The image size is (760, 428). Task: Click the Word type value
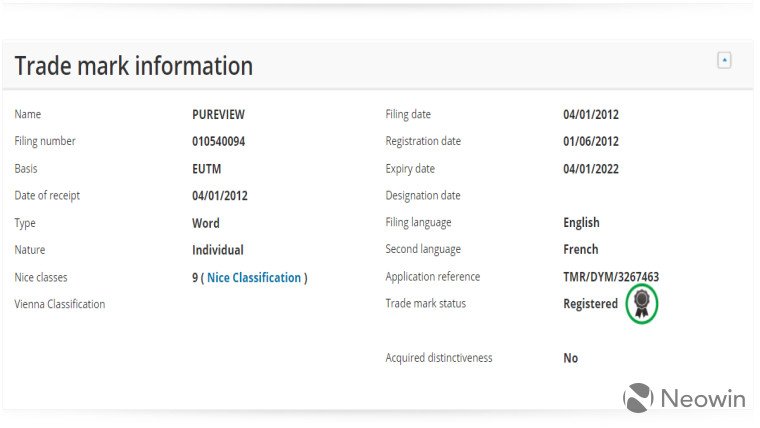tap(206, 223)
